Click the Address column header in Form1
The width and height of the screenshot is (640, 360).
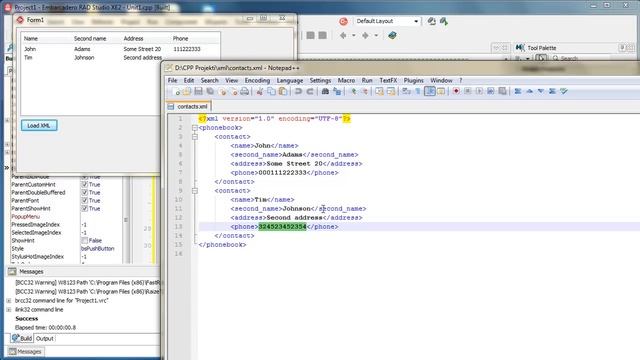point(133,38)
